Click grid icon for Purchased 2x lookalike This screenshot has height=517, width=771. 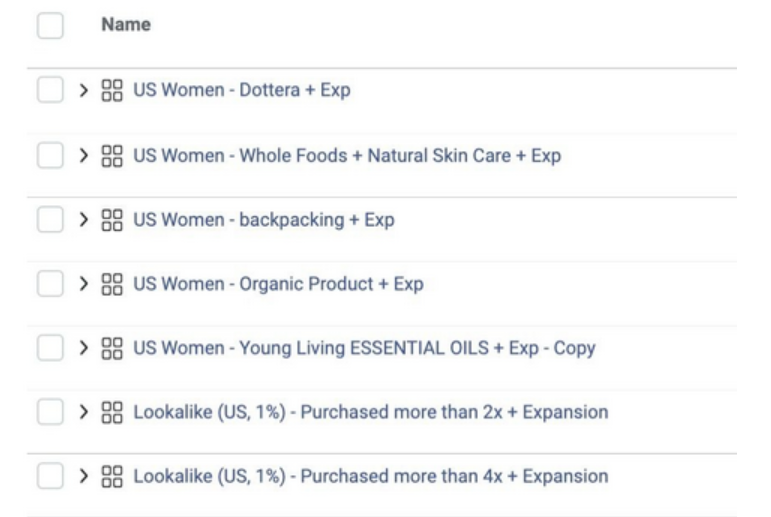point(112,412)
